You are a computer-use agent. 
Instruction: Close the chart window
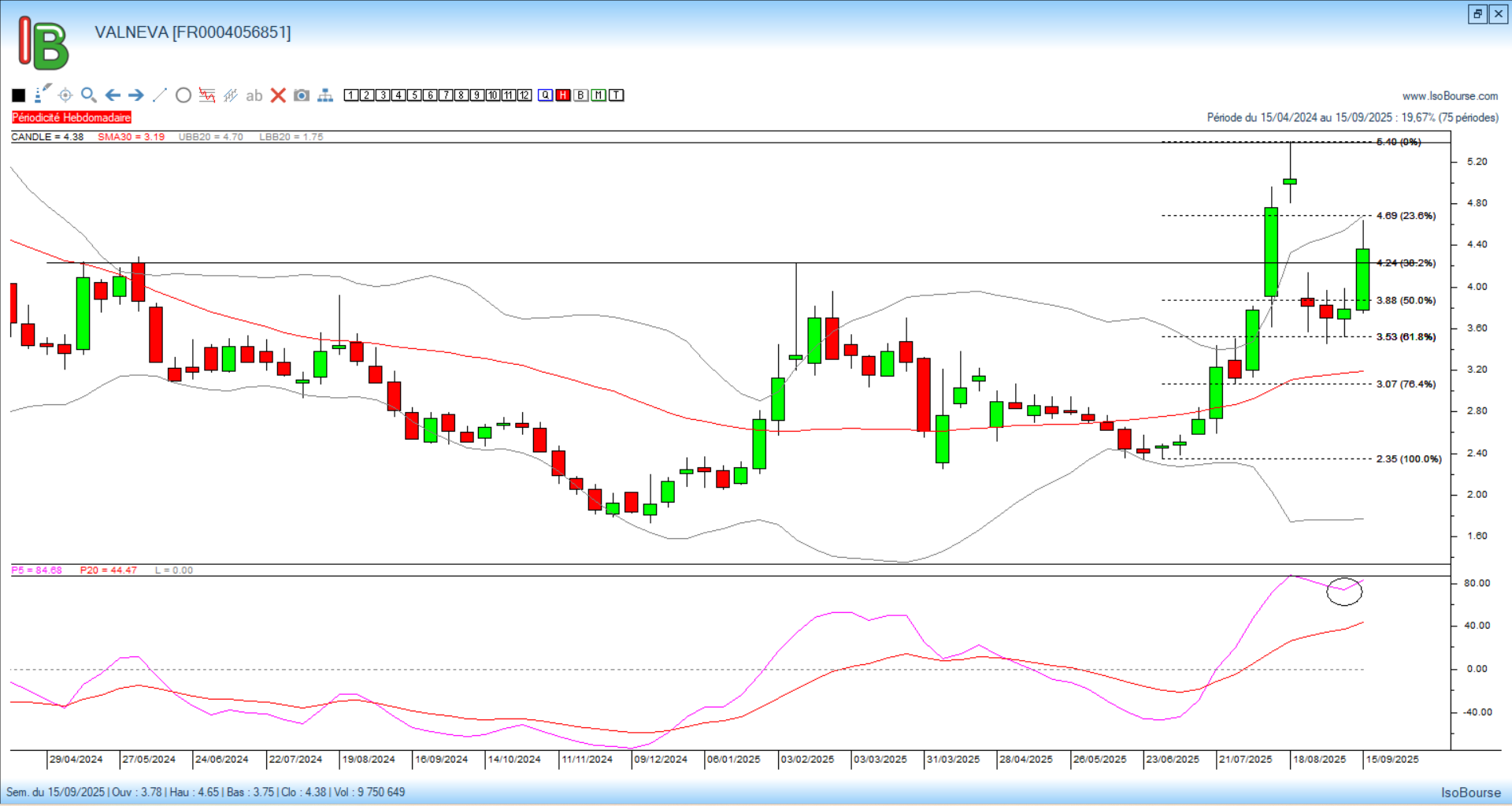coord(1499,13)
